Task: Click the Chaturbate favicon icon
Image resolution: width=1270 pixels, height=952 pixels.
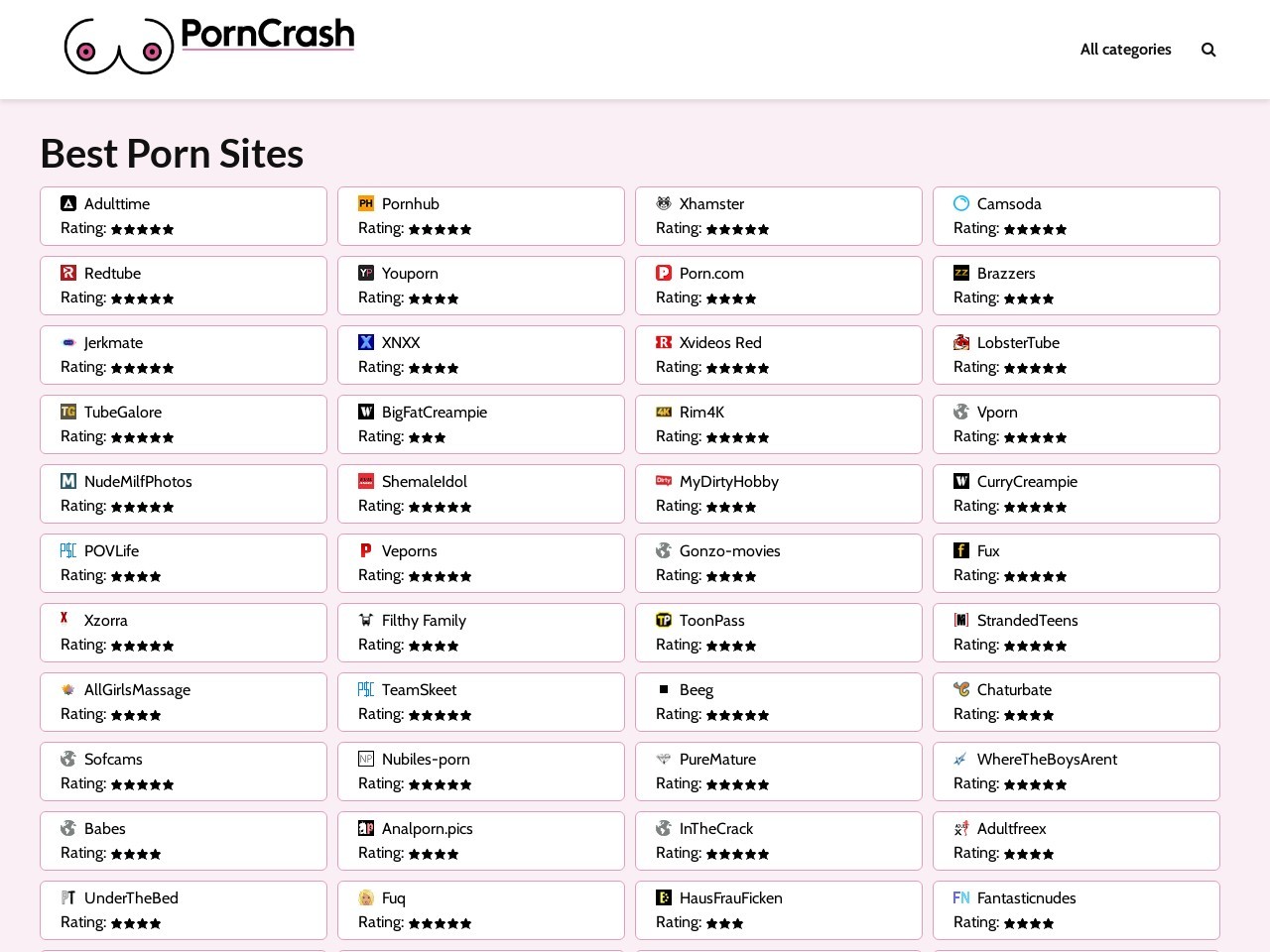Action: click(x=961, y=689)
